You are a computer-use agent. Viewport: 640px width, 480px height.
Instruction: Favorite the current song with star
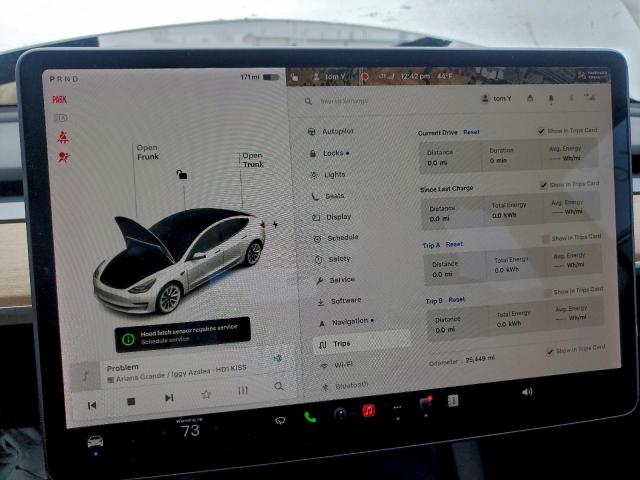pyautogui.click(x=206, y=394)
